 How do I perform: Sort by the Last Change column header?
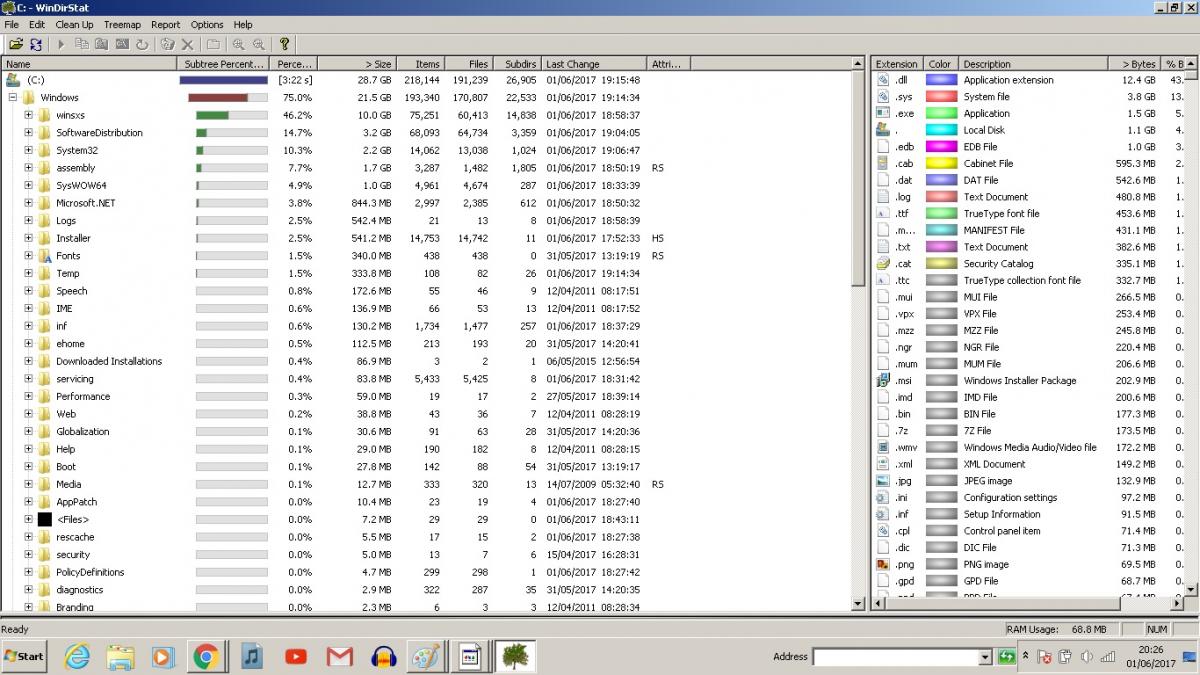click(x=595, y=64)
